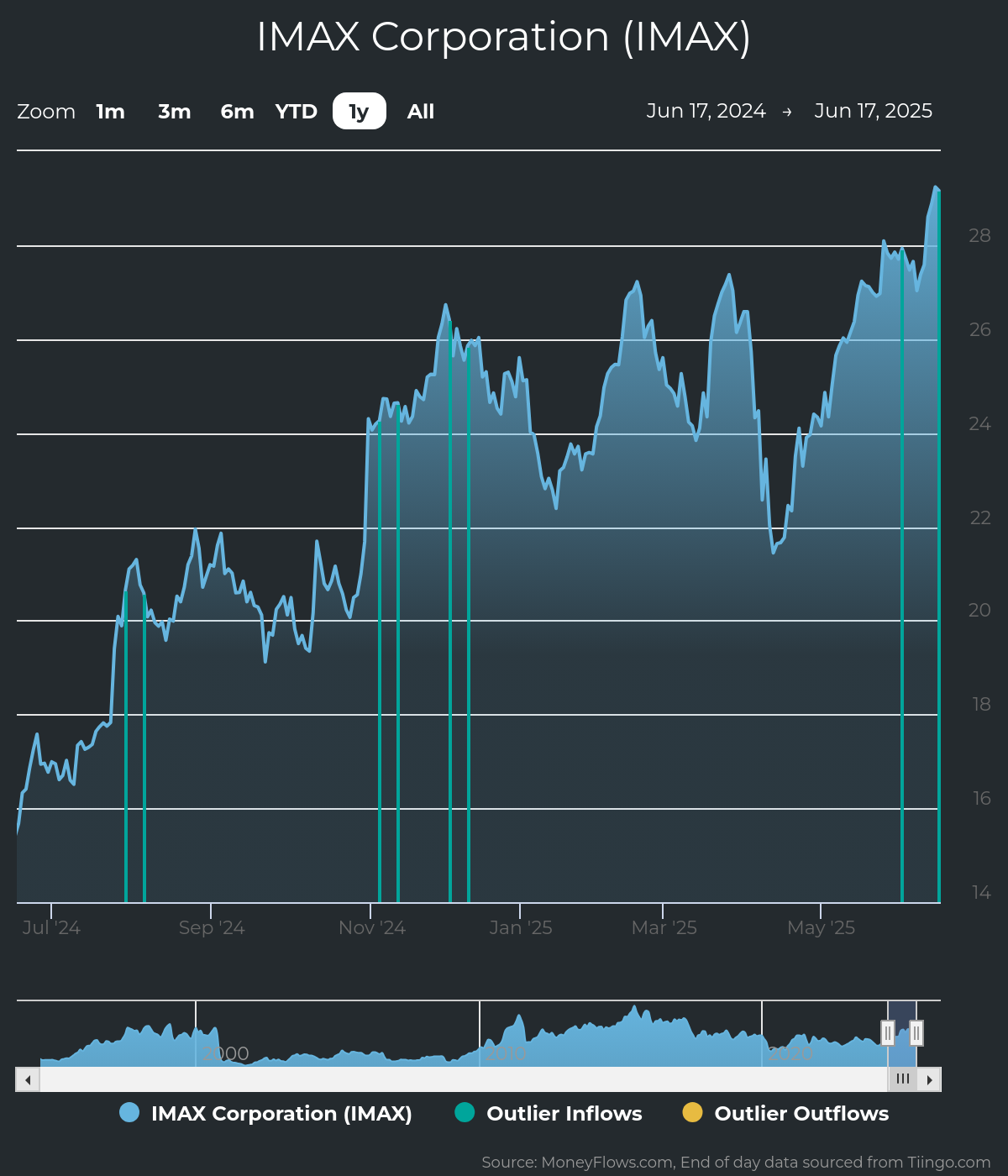
Task: Click navigator scrollbar right arrow
Action: 929,1079
